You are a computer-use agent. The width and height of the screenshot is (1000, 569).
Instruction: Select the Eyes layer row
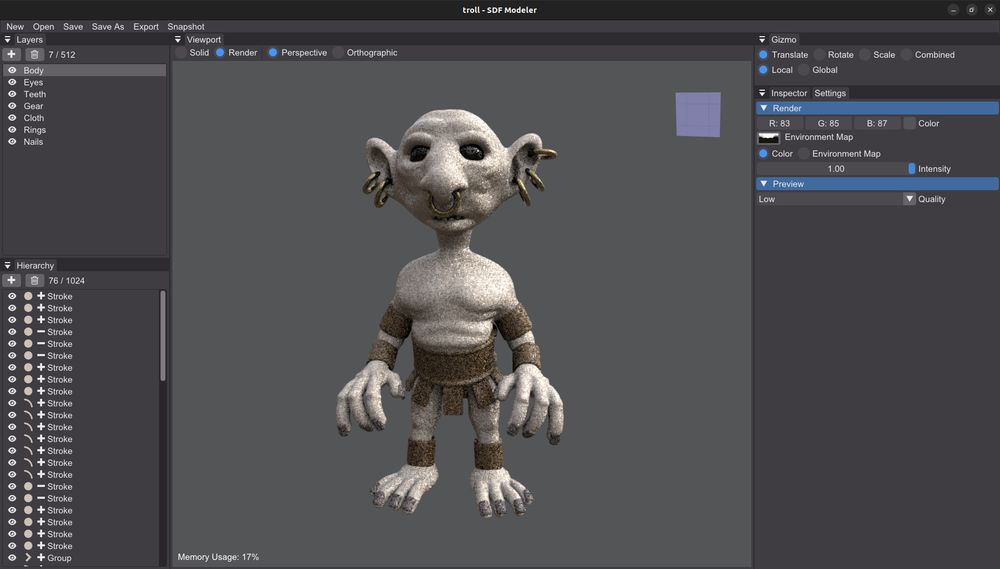[85, 82]
